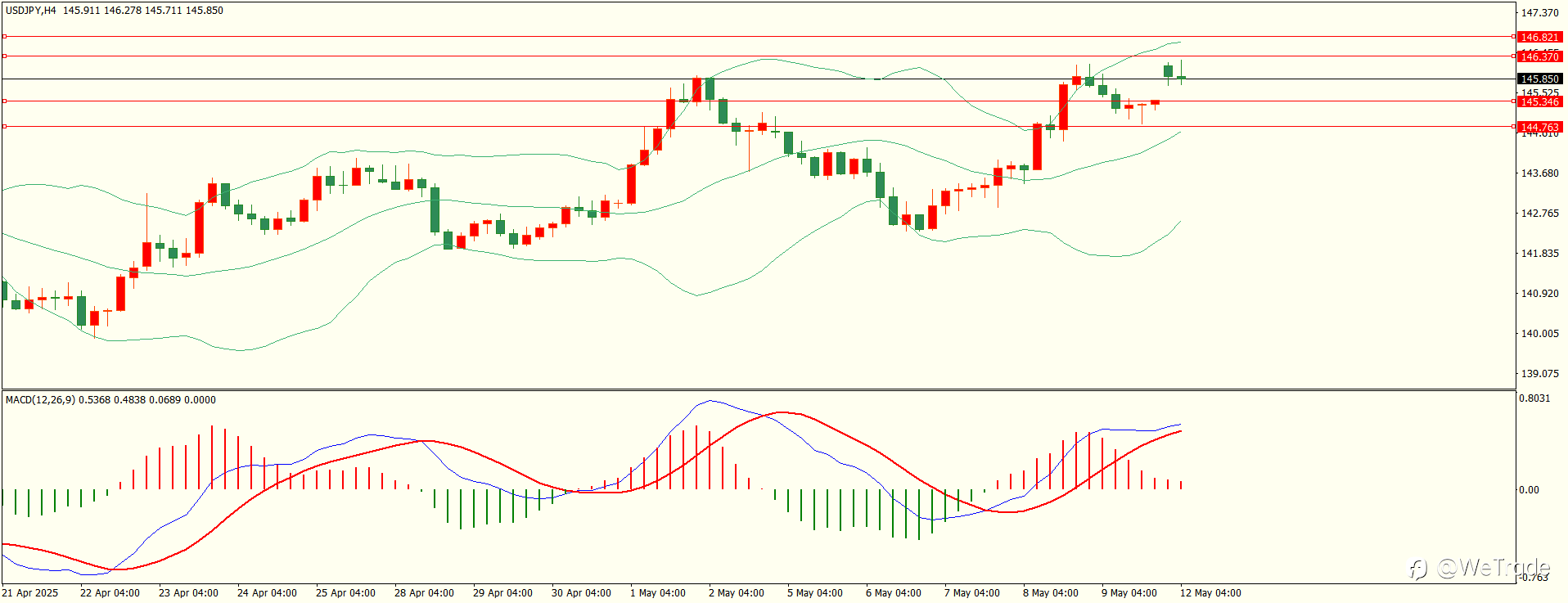
Task: Click the 147.370 price scale value
Action: (1539, 13)
